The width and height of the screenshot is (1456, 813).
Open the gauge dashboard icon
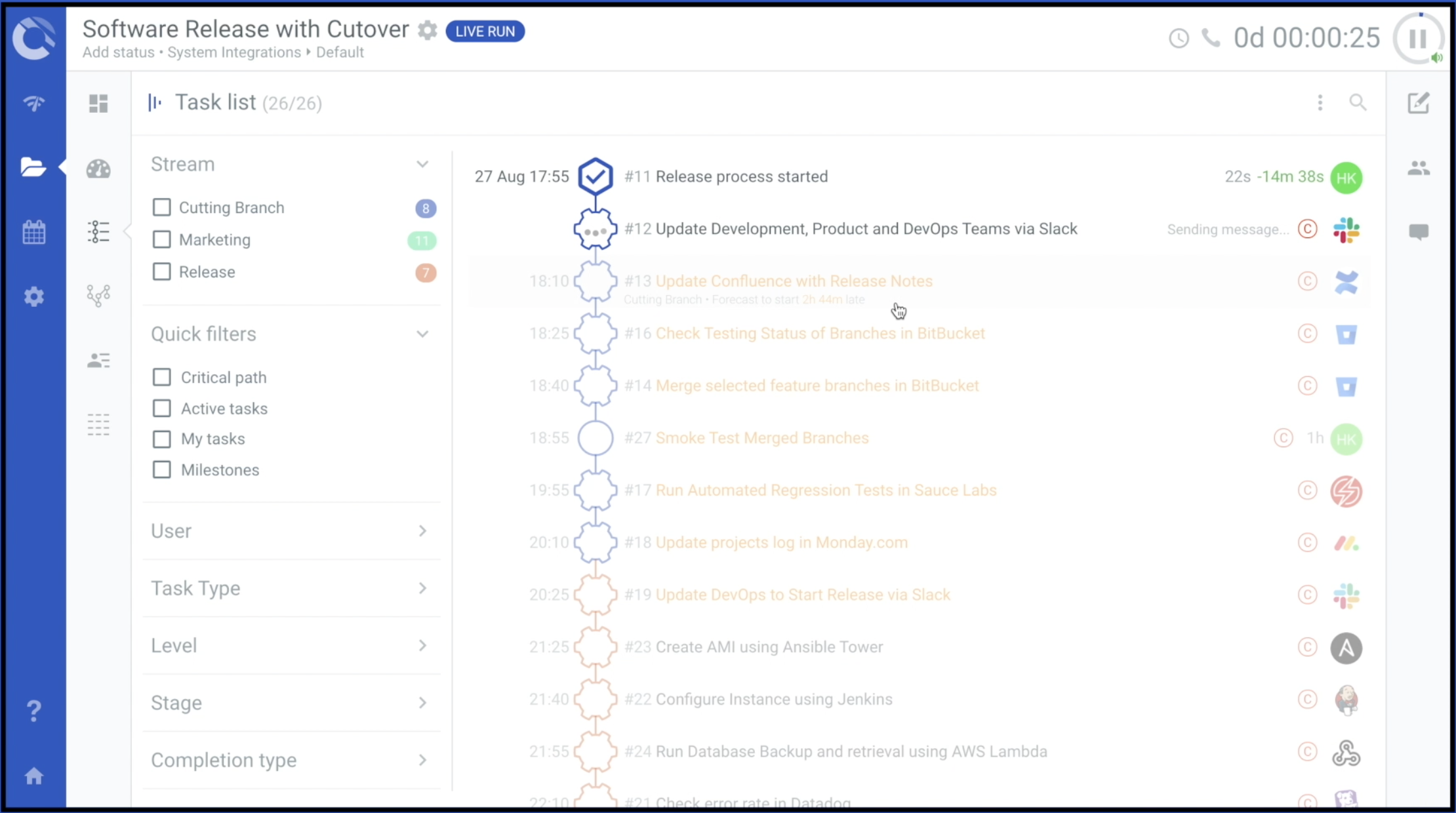pos(98,169)
